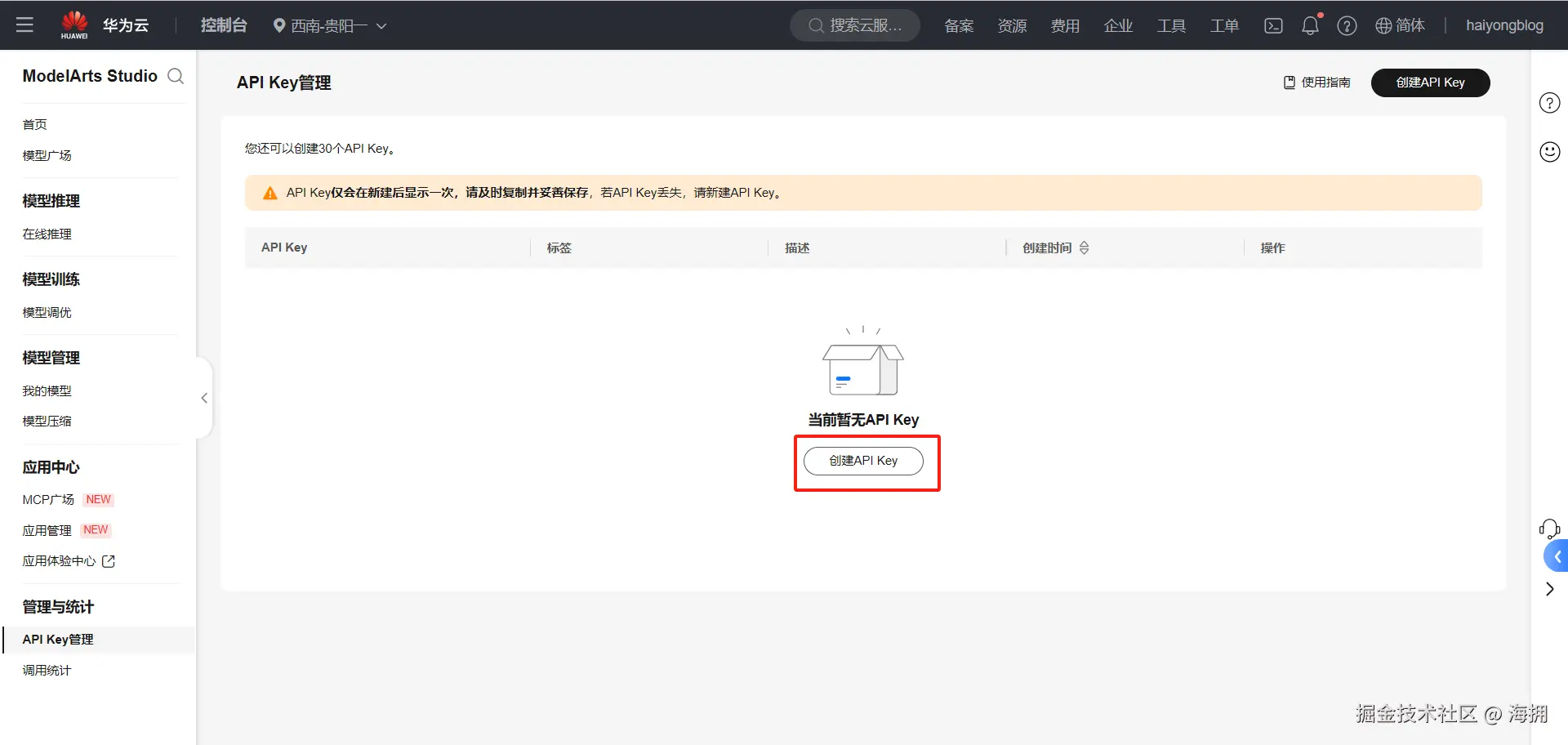Click the outlined 创建API Key button under empty state
The height and width of the screenshot is (745, 1568).
point(863,461)
